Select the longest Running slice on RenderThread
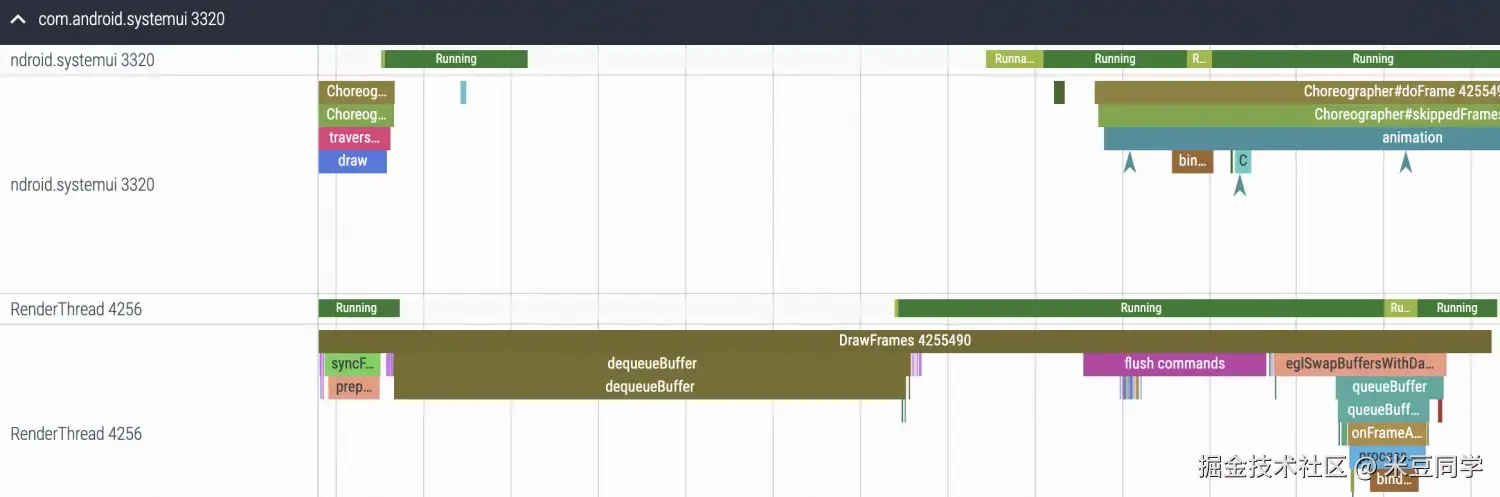Screen dimensions: 1500x497 pos(1141,308)
